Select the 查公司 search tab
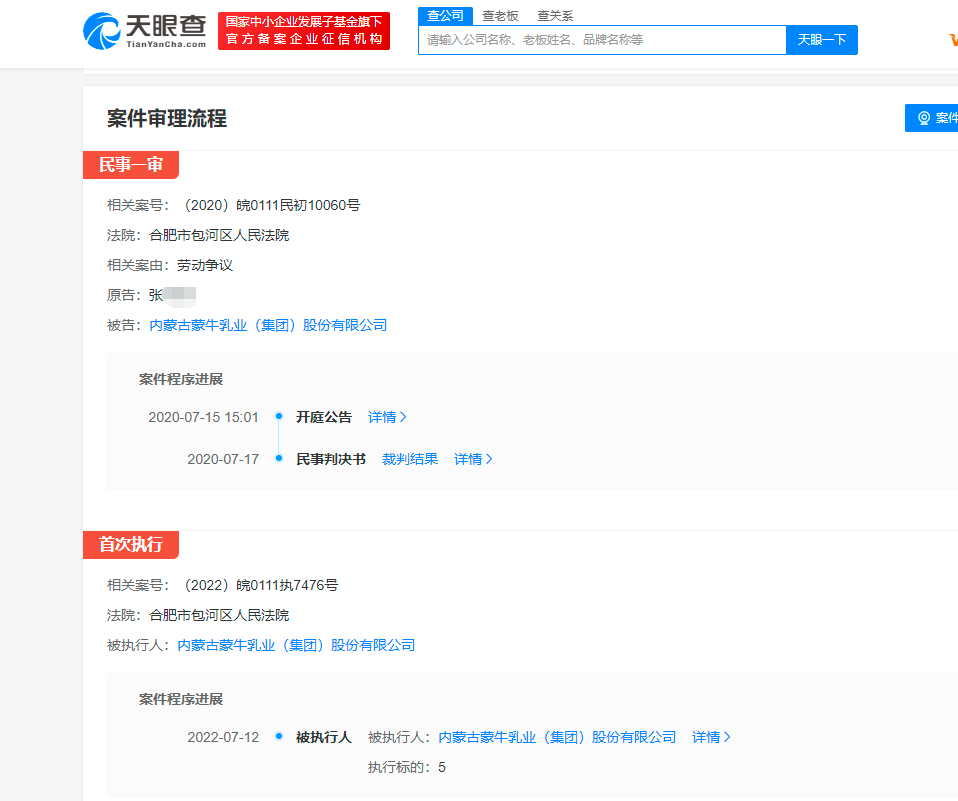 (x=445, y=16)
